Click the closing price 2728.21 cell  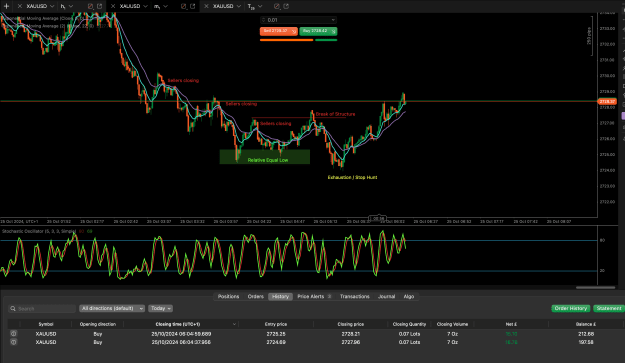[350, 334]
